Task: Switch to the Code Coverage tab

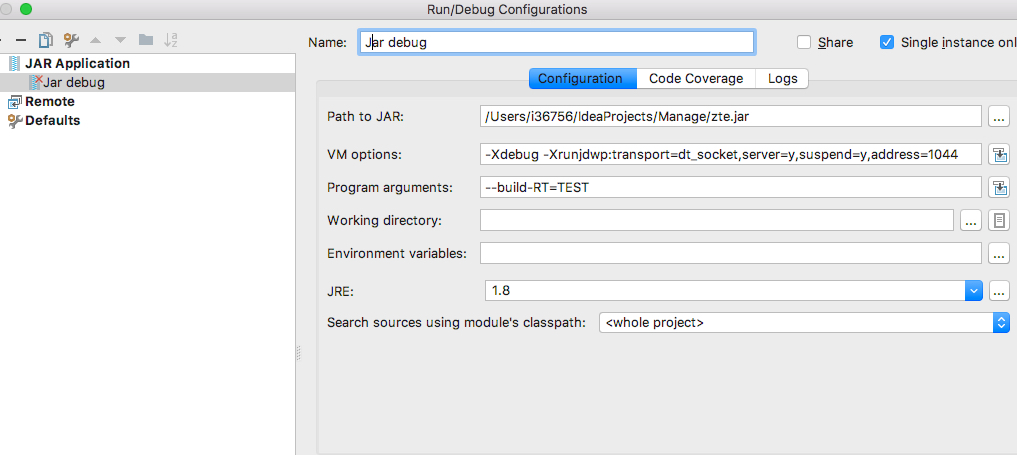Action: (x=696, y=78)
